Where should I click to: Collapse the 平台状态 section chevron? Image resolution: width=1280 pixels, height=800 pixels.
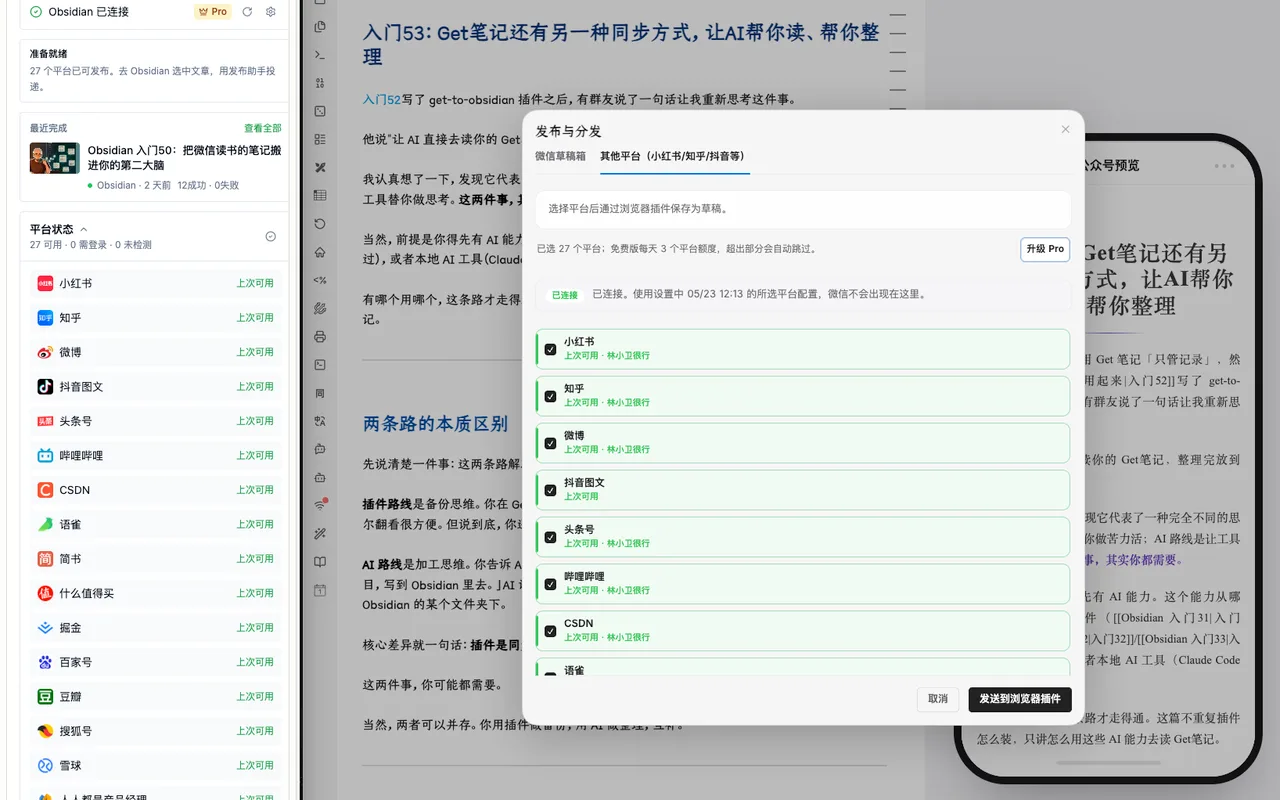click(x=84, y=229)
